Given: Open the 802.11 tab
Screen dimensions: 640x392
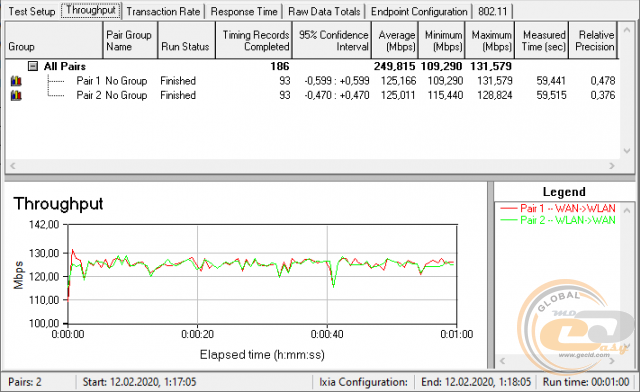Looking at the screenshot, I should [x=493, y=11].
